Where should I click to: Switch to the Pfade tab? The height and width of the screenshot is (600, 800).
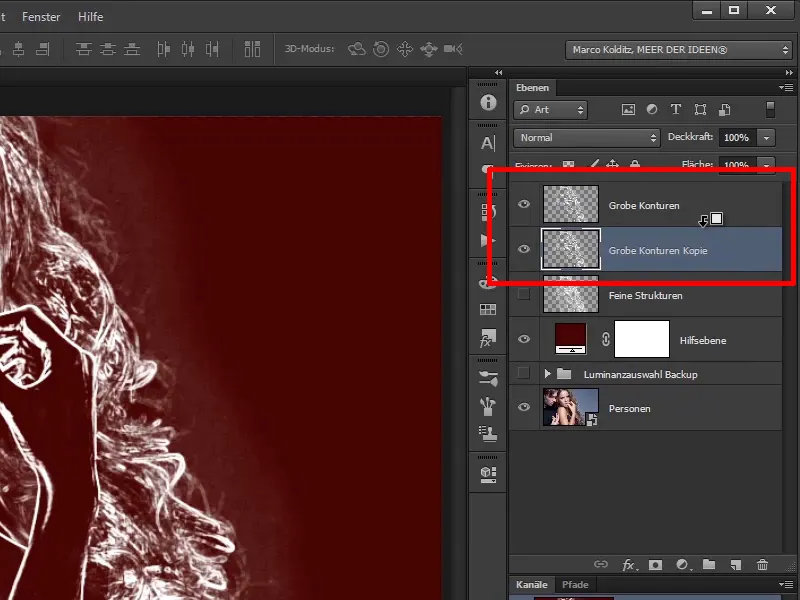click(575, 585)
